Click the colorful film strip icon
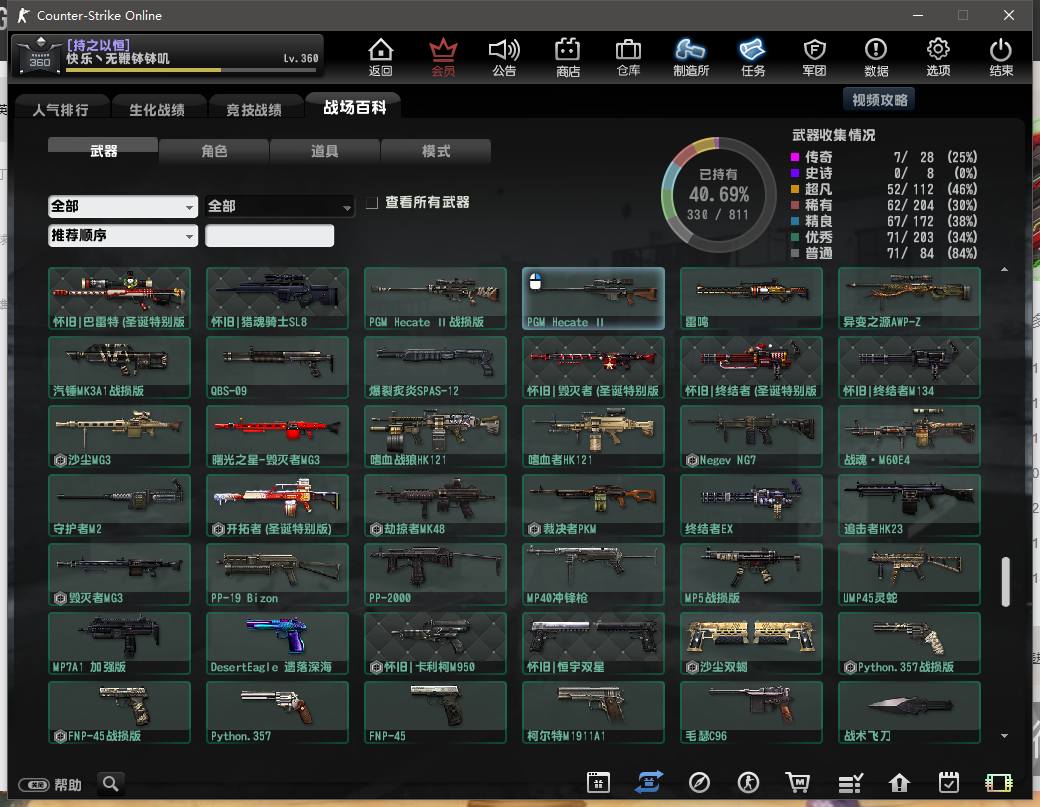The width and height of the screenshot is (1040, 807). pyautogui.click(x=998, y=782)
